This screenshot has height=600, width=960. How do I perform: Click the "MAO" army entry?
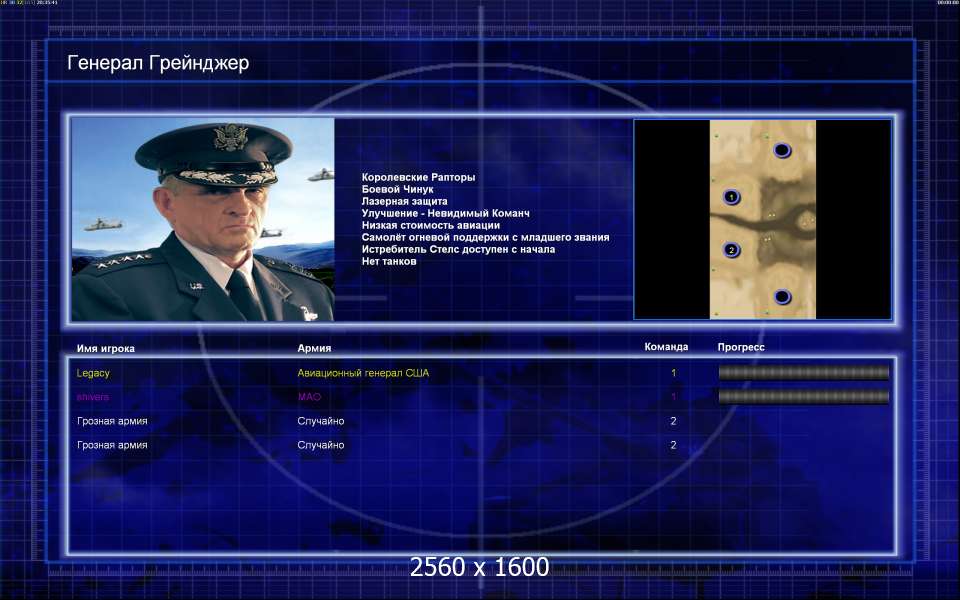pyautogui.click(x=309, y=397)
